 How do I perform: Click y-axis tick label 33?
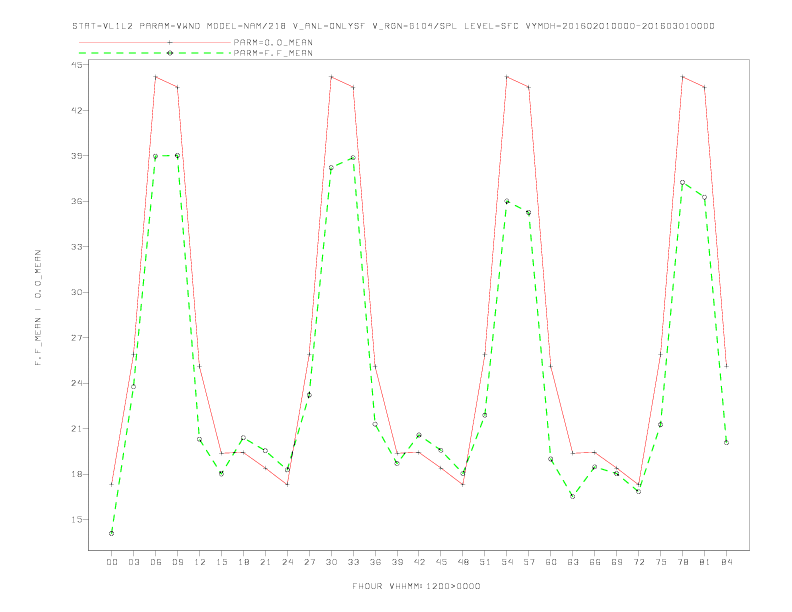click(x=77, y=246)
